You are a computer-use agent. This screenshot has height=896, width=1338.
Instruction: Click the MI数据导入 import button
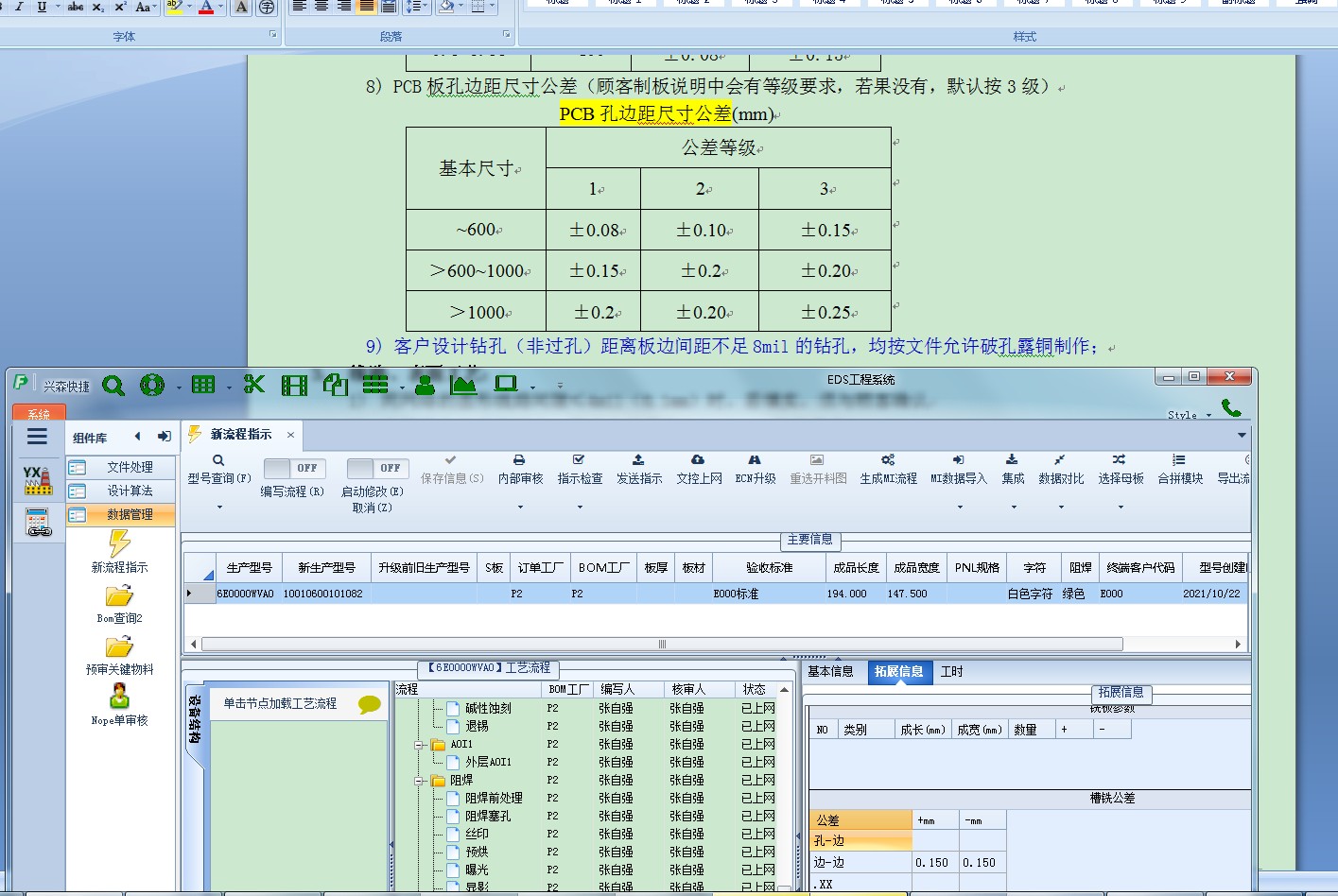tap(958, 470)
